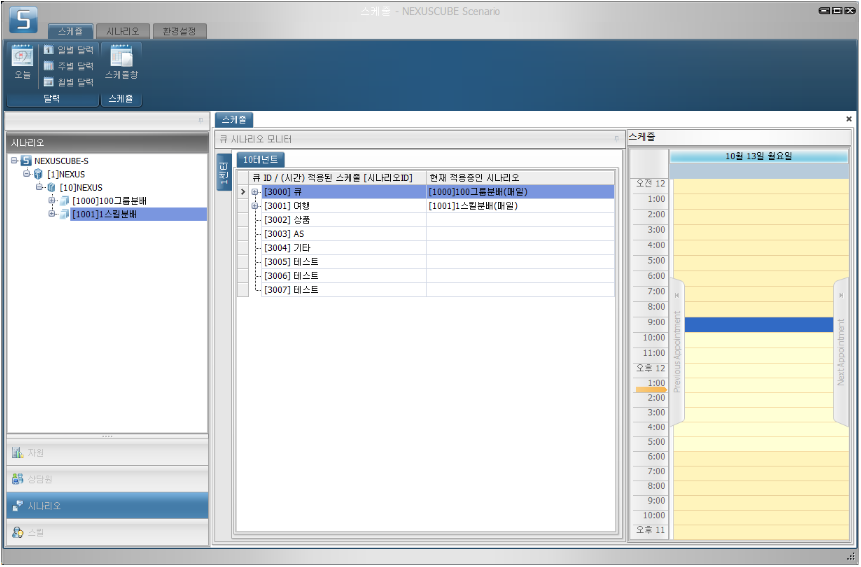The image size is (861, 567).
Task: Switch to 월별 달력 monthly calendar view
Action: pos(69,82)
